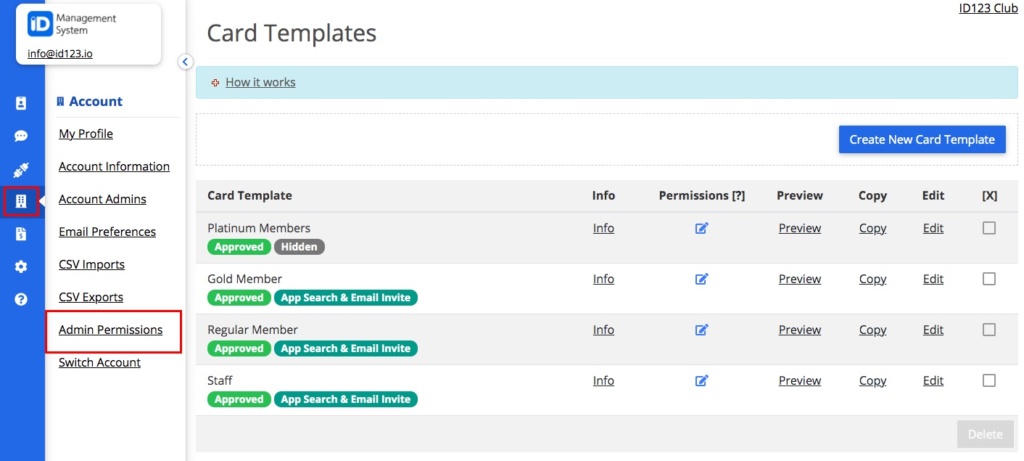Edit permissions for Platinum Members
The width and height of the screenshot is (1024, 461).
tap(701, 229)
